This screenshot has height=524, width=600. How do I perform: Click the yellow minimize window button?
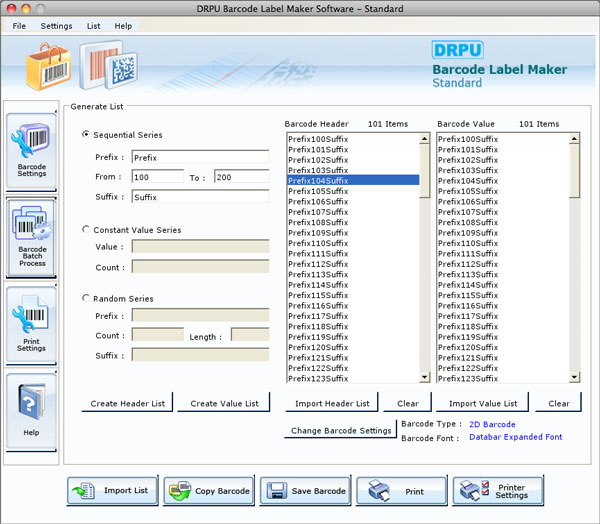(26, 8)
